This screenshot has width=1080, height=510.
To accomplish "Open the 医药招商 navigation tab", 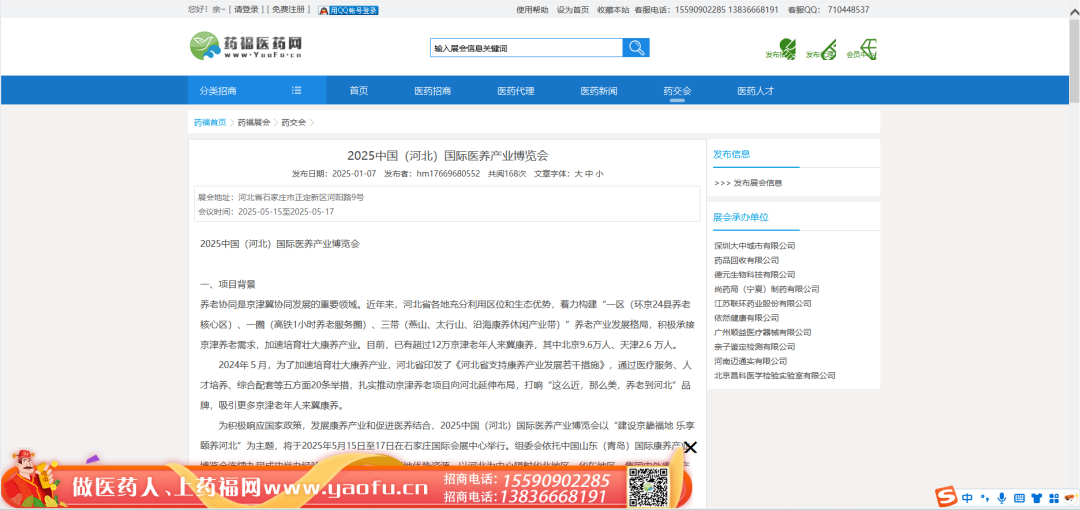I will tap(432, 90).
